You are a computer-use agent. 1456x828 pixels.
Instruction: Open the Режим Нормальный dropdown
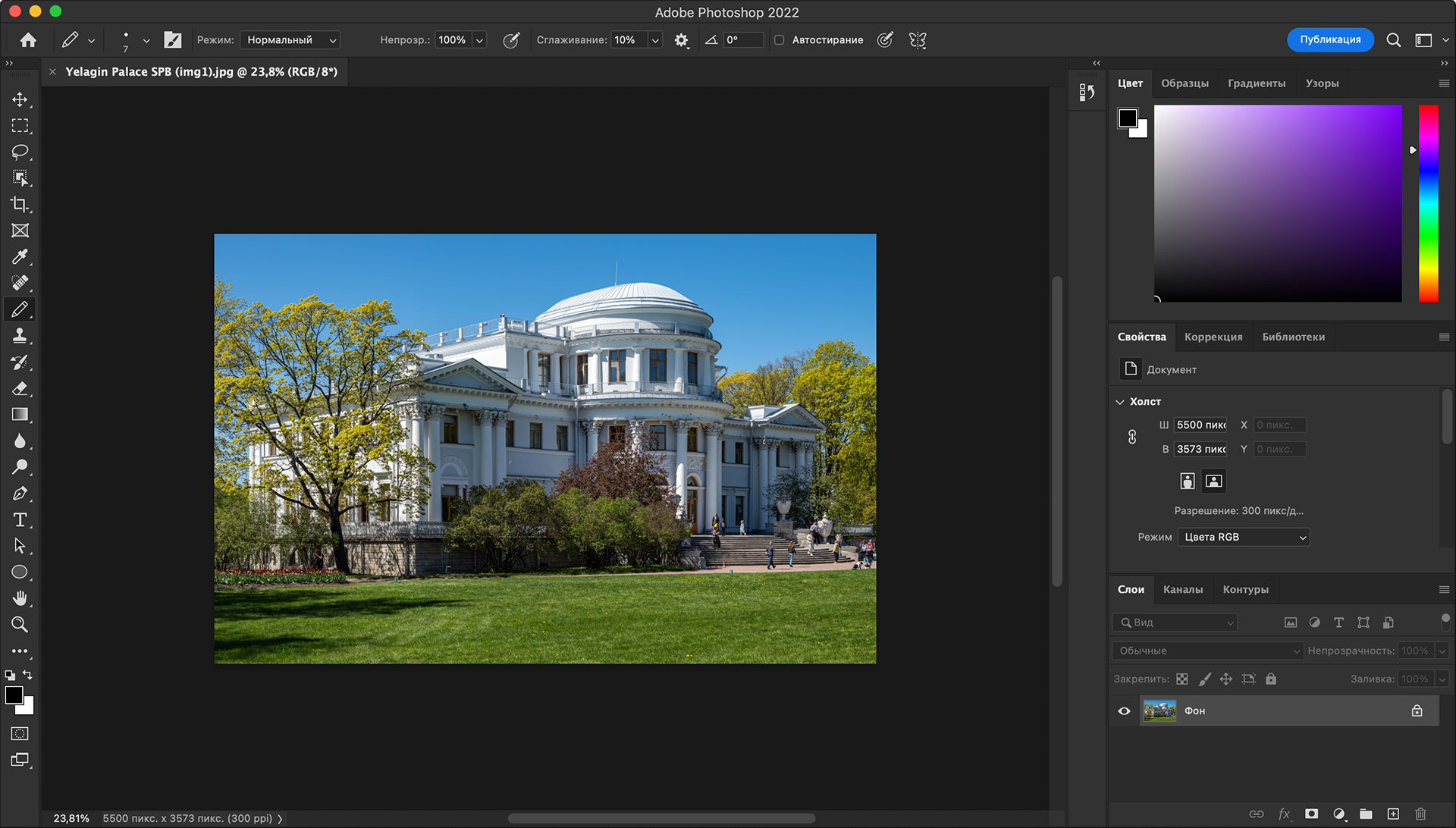pyautogui.click(x=290, y=40)
